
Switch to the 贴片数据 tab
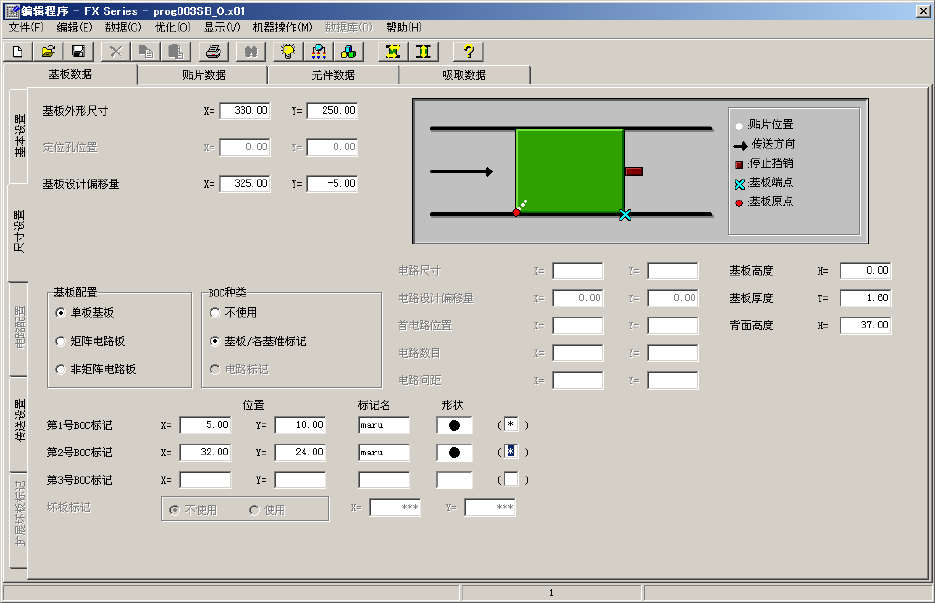point(202,75)
